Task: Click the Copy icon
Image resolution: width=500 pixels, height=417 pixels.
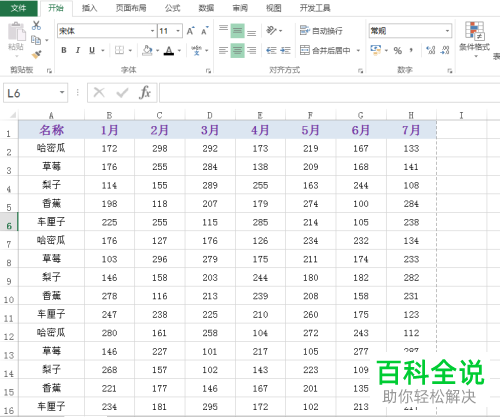Action: tap(36, 40)
